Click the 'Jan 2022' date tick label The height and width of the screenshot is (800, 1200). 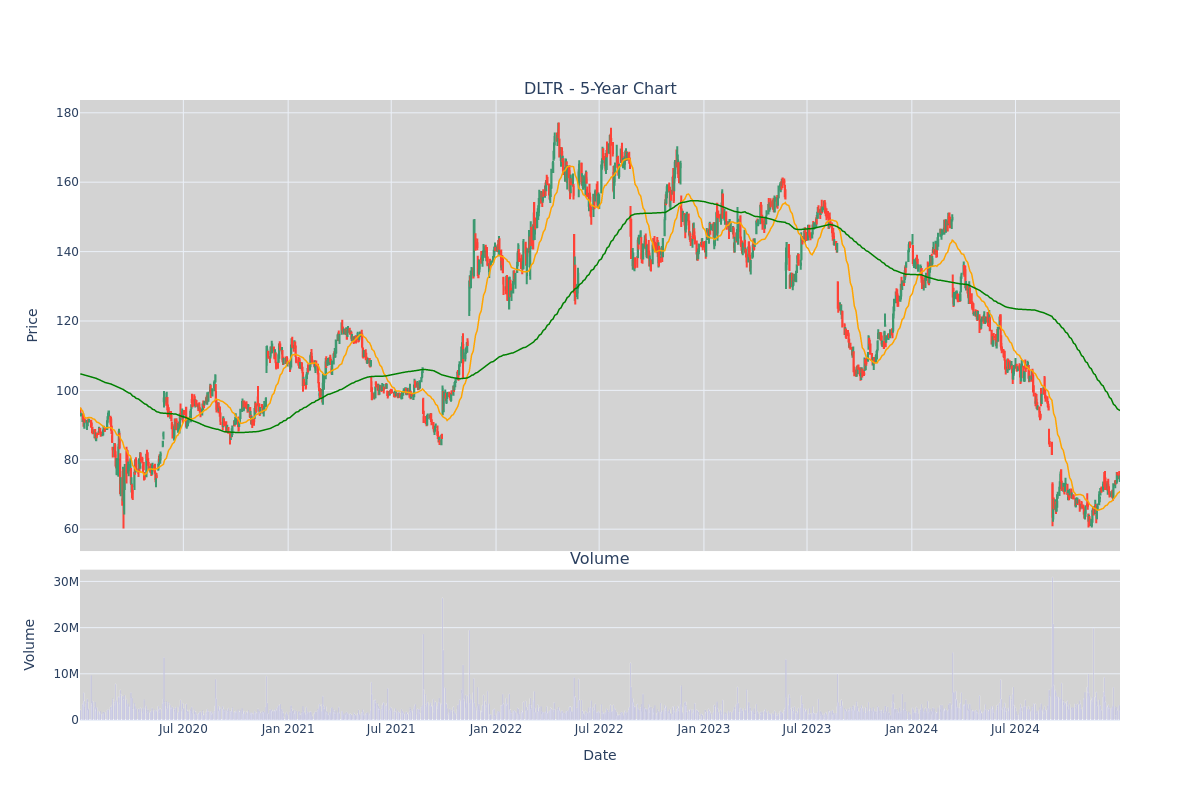coord(496,729)
